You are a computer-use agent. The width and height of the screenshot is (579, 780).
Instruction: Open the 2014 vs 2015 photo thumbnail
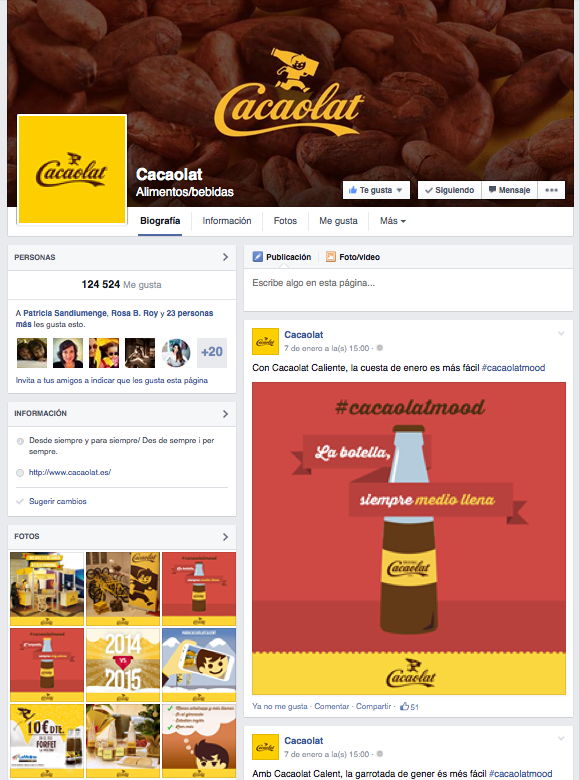pyautogui.click(x=123, y=665)
